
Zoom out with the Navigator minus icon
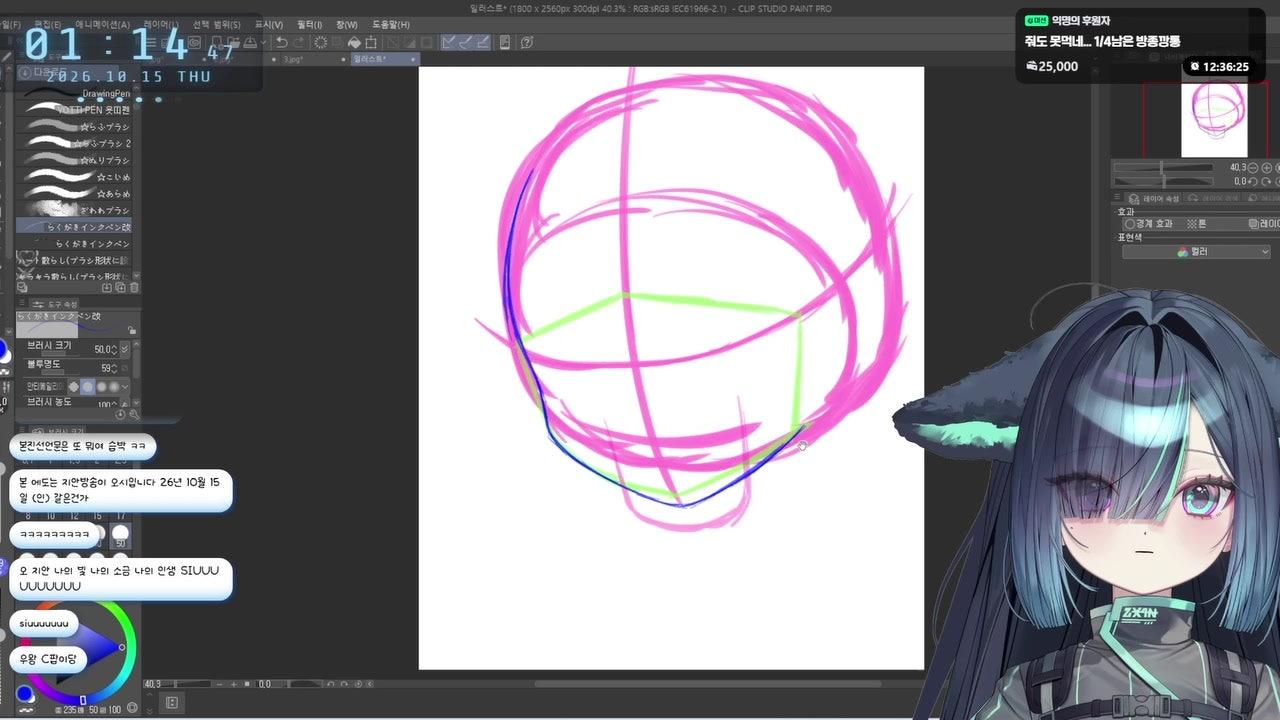1254,167
